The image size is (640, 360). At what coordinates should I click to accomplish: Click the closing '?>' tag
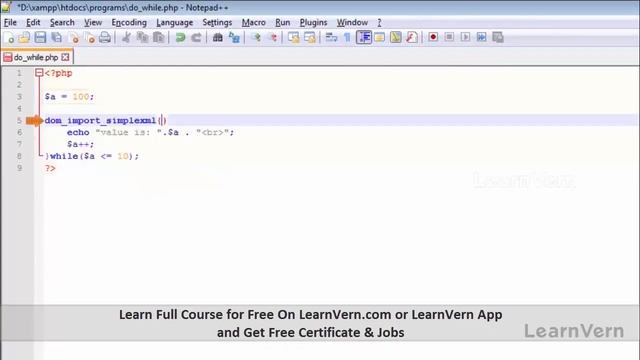coord(50,168)
